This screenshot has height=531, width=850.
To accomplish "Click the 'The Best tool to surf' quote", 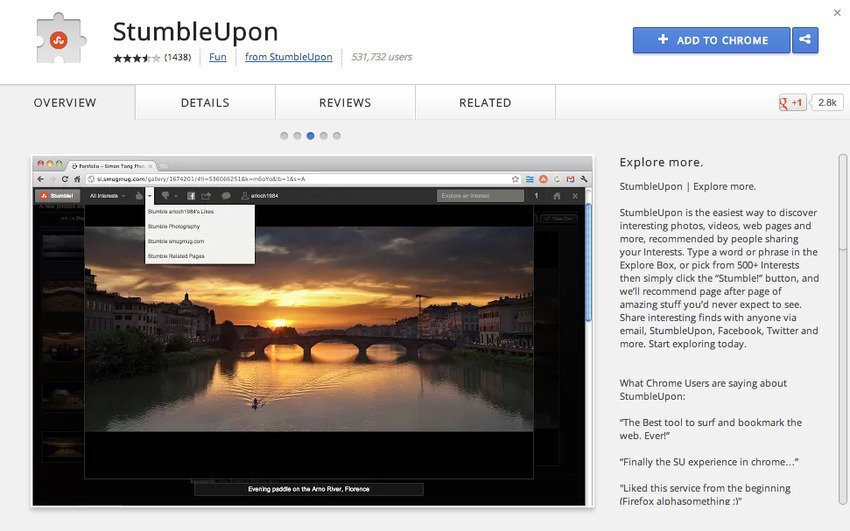I will tap(711, 429).
